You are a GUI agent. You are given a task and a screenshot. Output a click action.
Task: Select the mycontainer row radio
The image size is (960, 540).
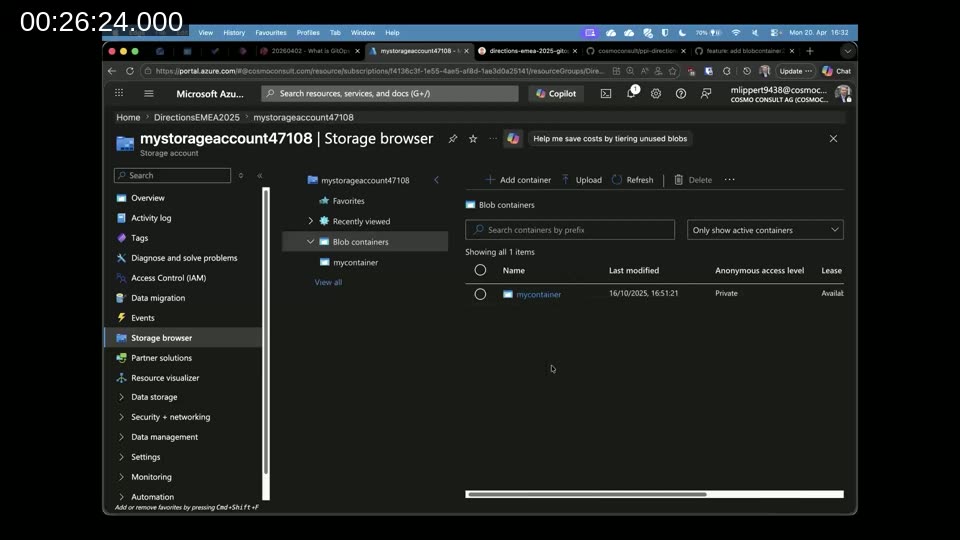[480, 294]
